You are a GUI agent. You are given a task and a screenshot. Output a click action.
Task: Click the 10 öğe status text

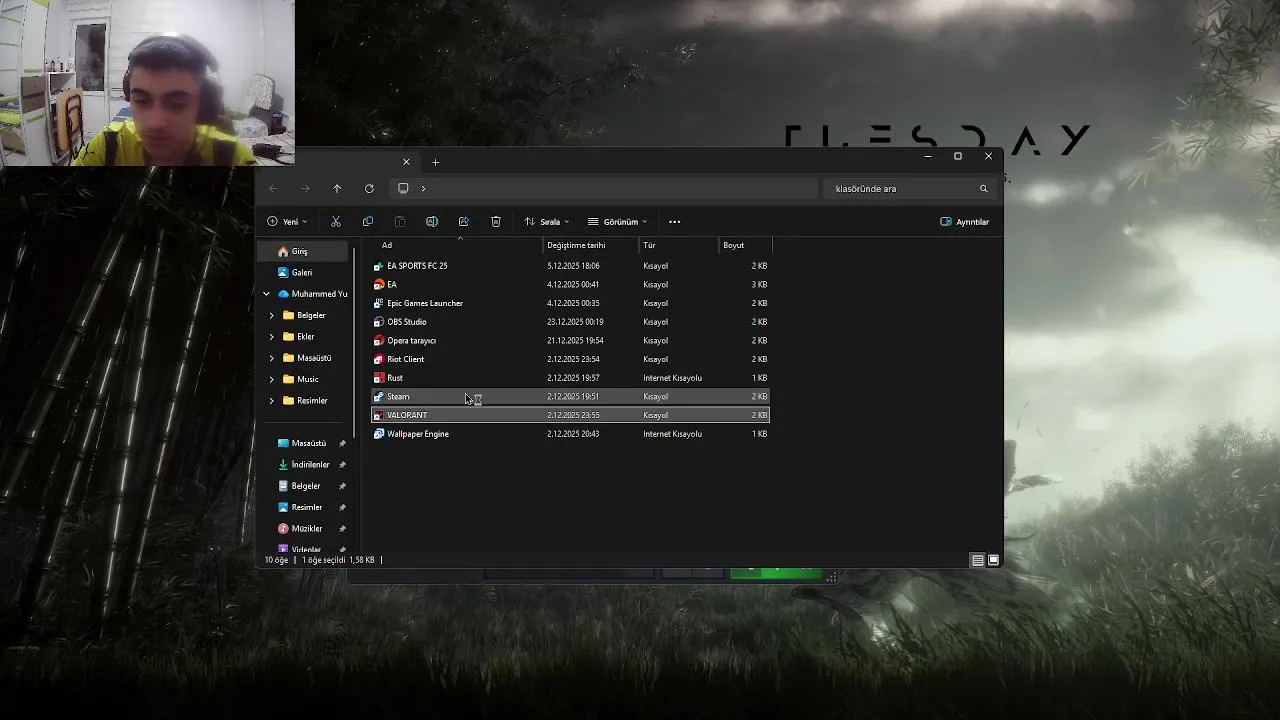pos(276,560)
